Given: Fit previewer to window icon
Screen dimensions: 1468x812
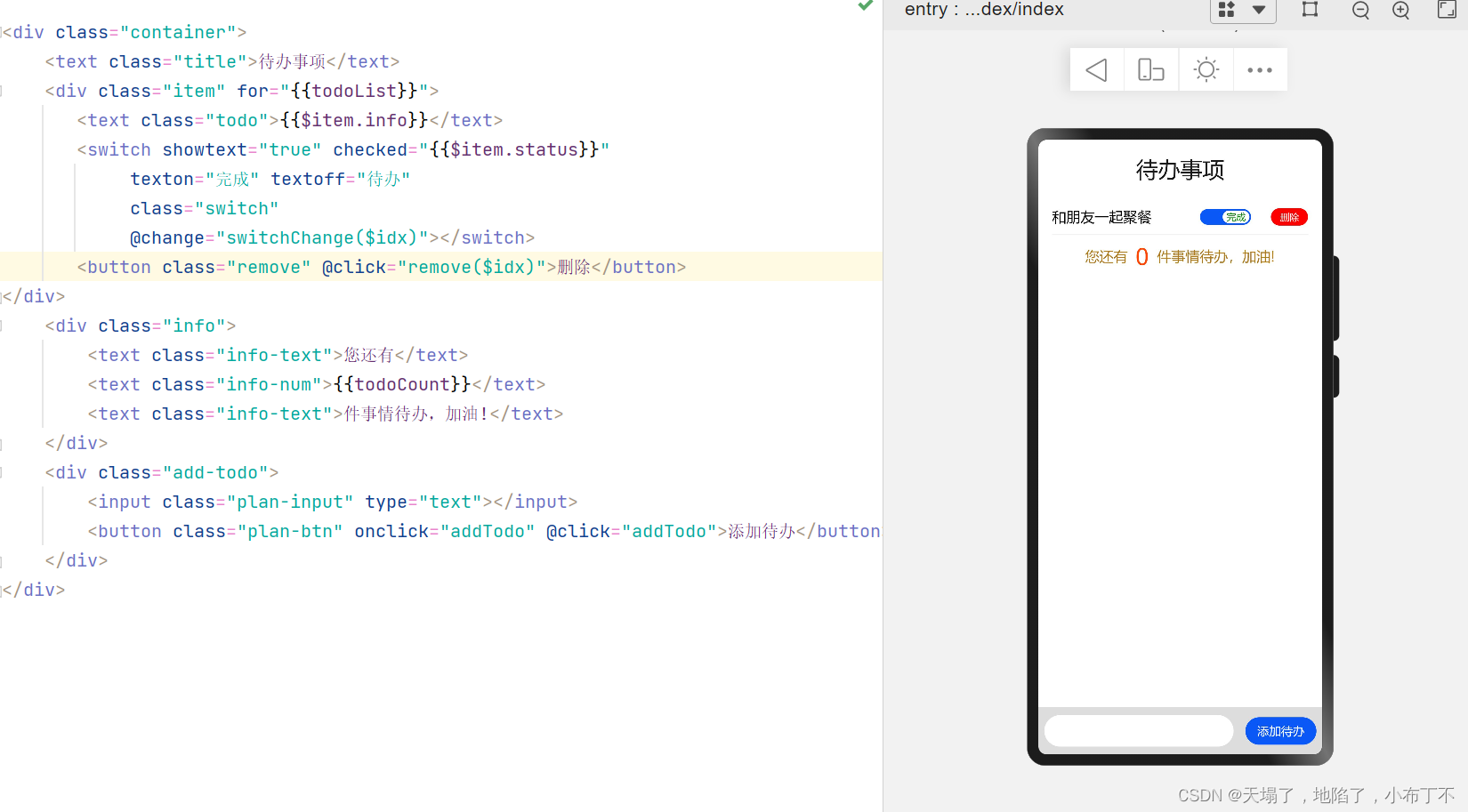Looking at the screenshot, I should (x=1447, y=10).
